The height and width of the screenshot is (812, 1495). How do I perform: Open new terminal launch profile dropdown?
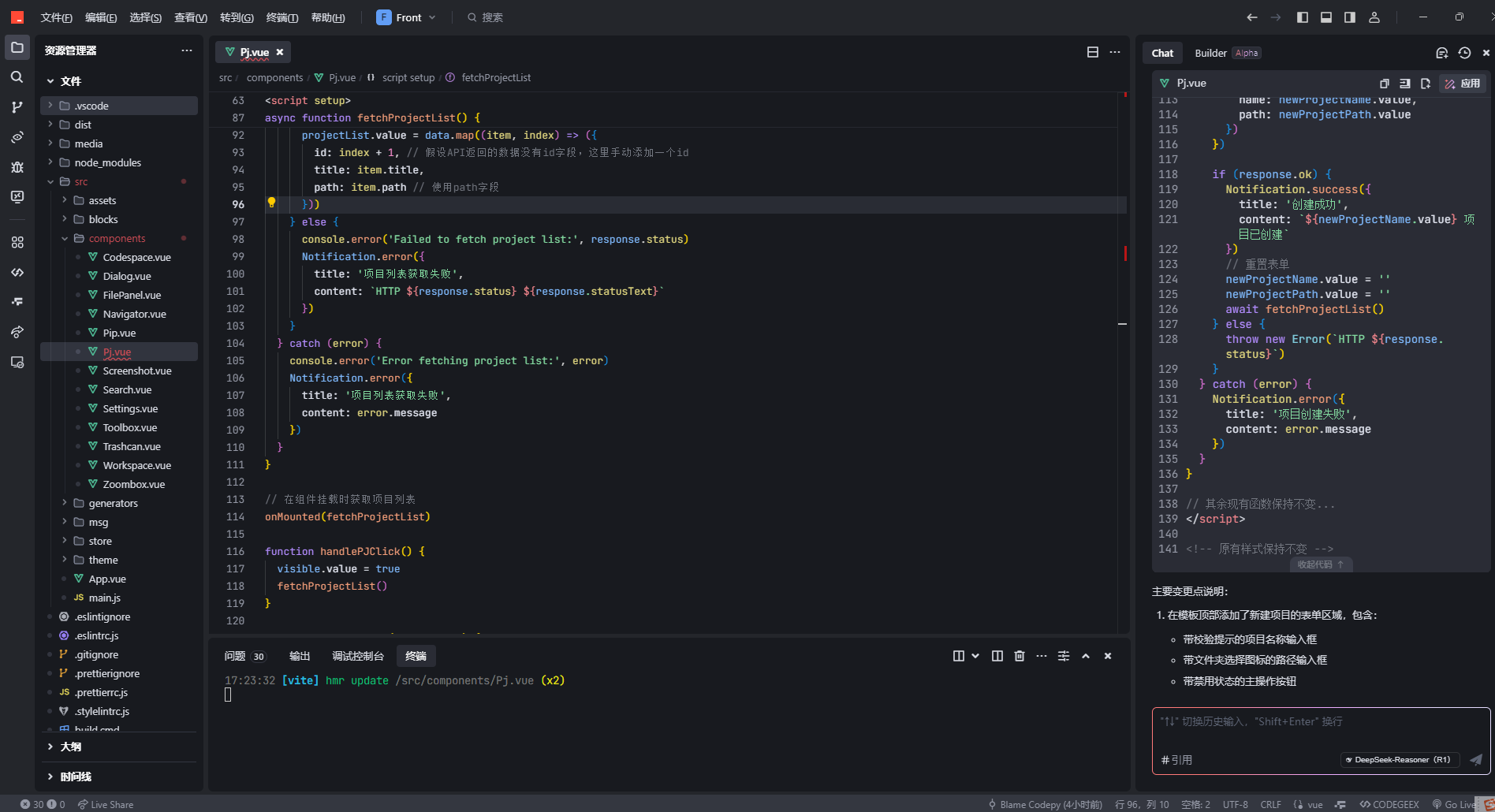coord(975,656)
